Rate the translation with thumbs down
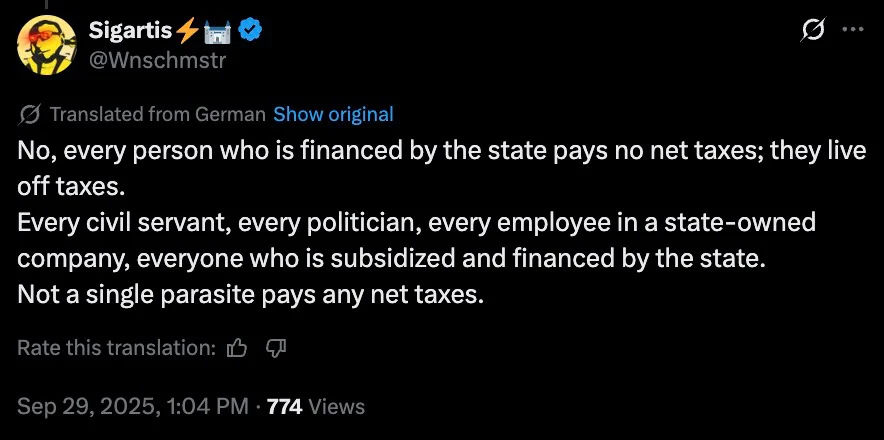This screenshot has height=440, width=884. tap(276, 348)
